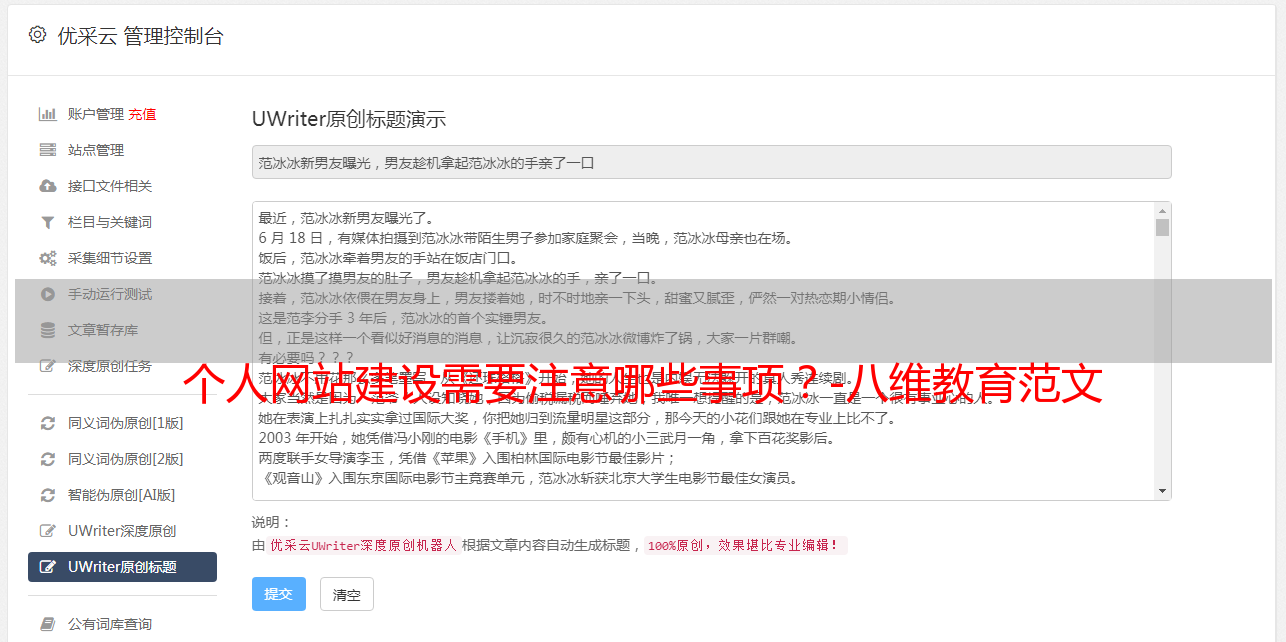Click the article line starting 饭后
This screenshot has height=642, width=1286.
click(390, 258)
